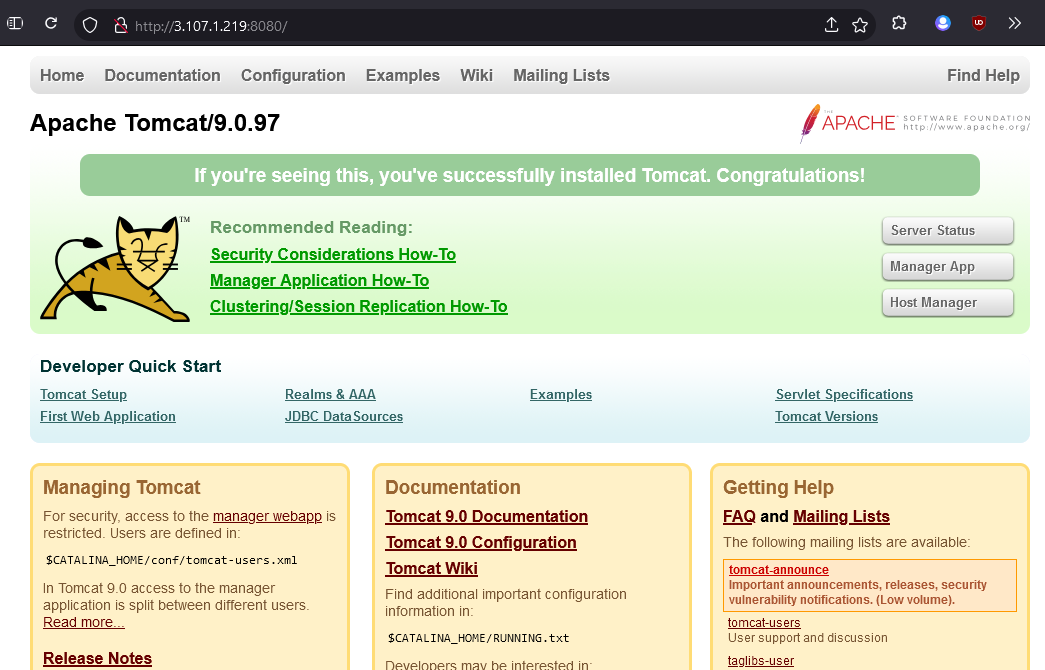This screenshot has height=670, width=1045.
Task: Open the manager webapp link
Action: click(x=267, y=516)
